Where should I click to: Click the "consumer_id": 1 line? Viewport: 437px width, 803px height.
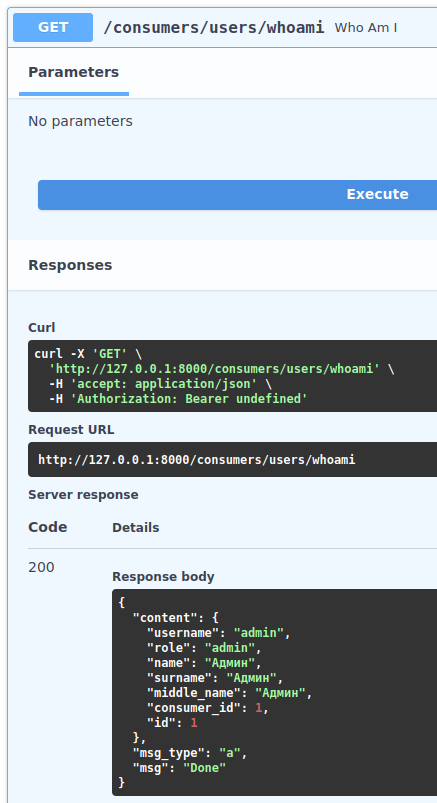pyautogui.click(x=208, y=708)
